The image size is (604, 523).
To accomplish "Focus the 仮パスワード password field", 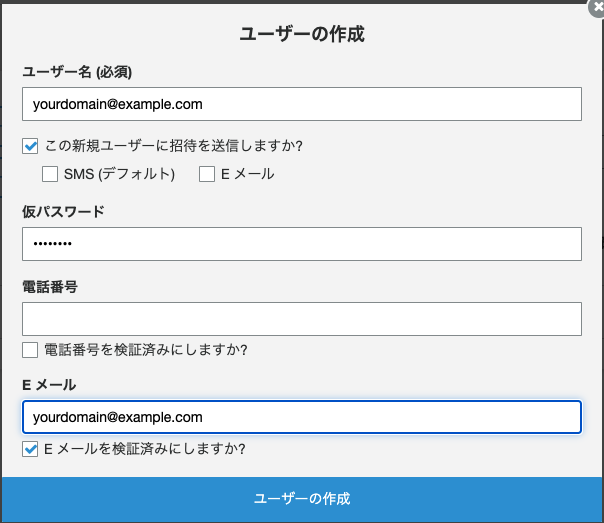I will click(x=302, y=244).
